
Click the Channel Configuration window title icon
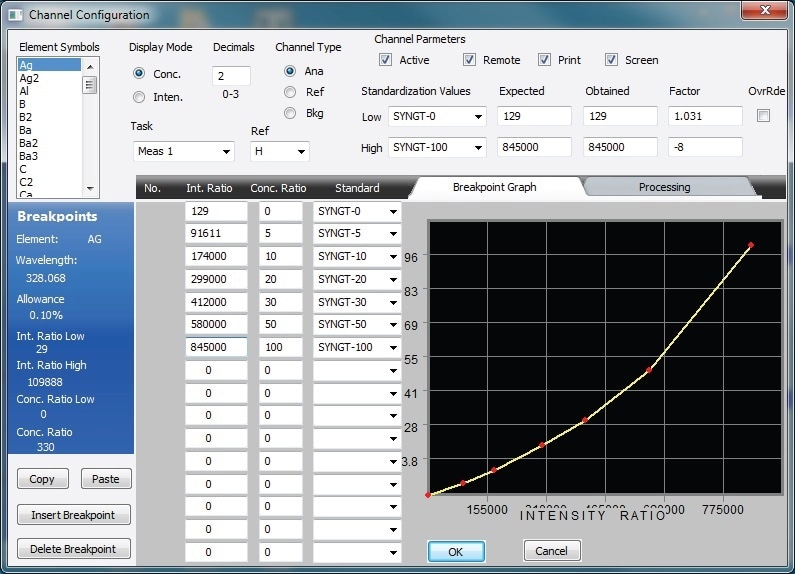[x=14, y=15]
